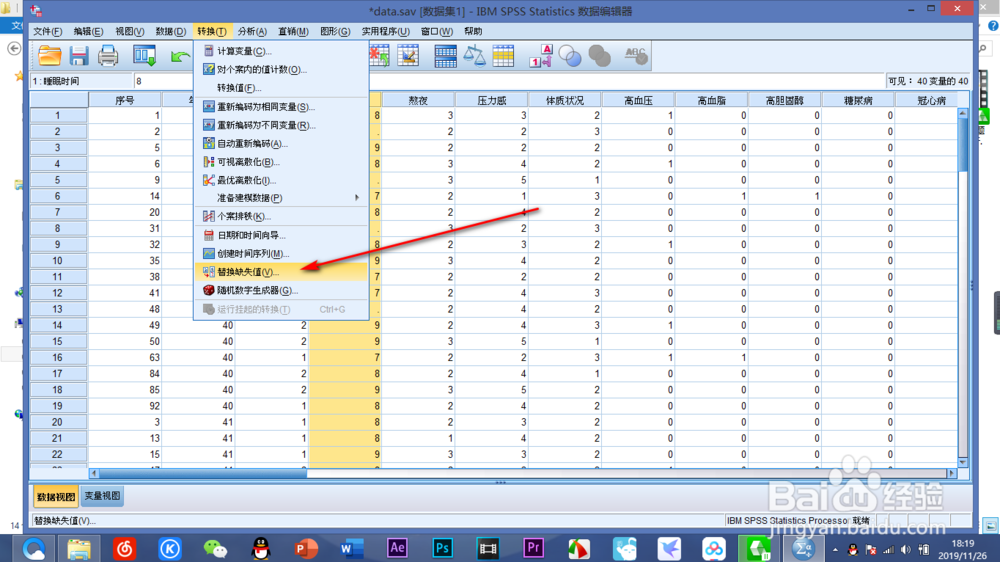
Task: Expand 准备建模数据(P) submenu
Action: tap(281, 198)
